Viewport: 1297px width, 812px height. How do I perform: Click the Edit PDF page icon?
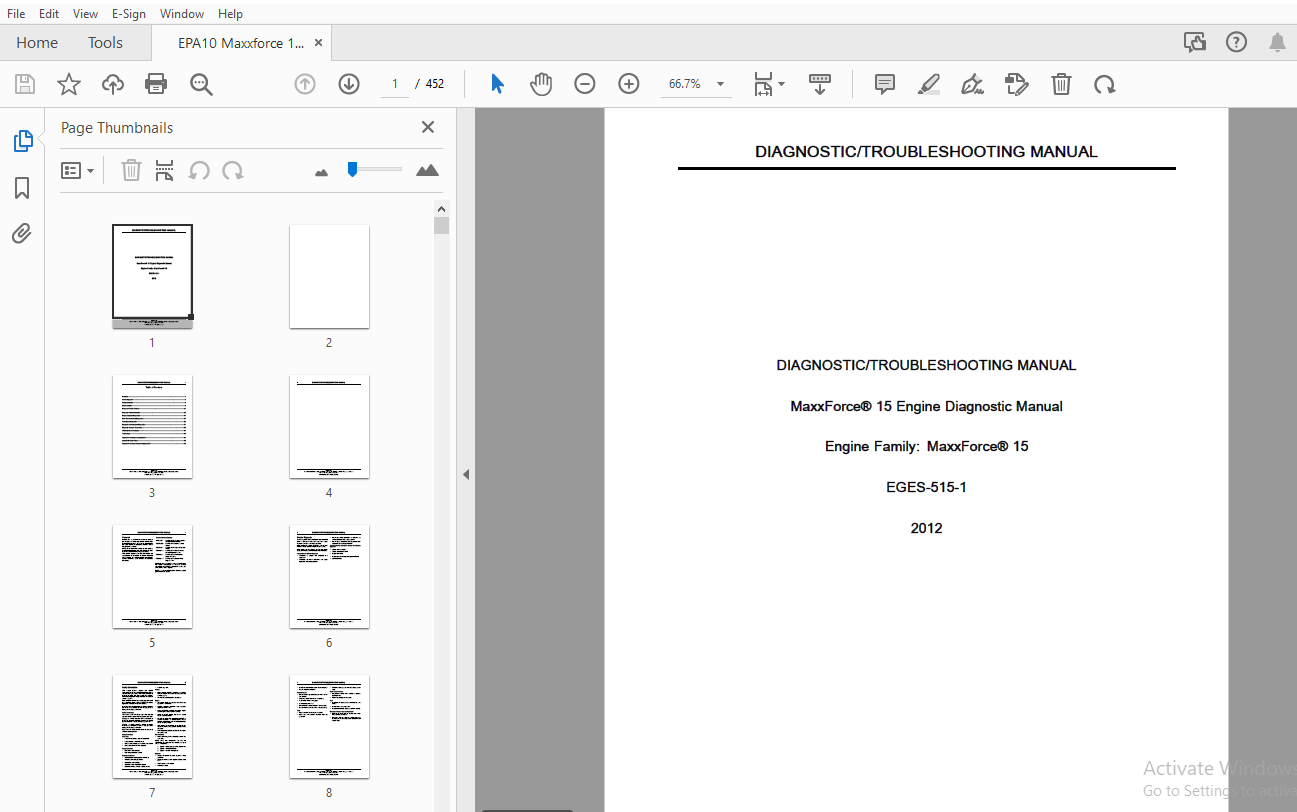pos(1017,84)
